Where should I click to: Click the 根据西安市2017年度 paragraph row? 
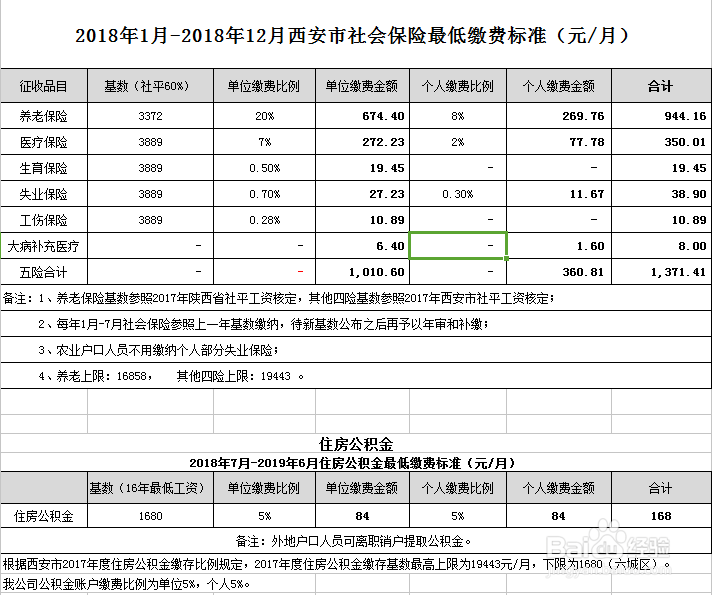tap(356, 564)
